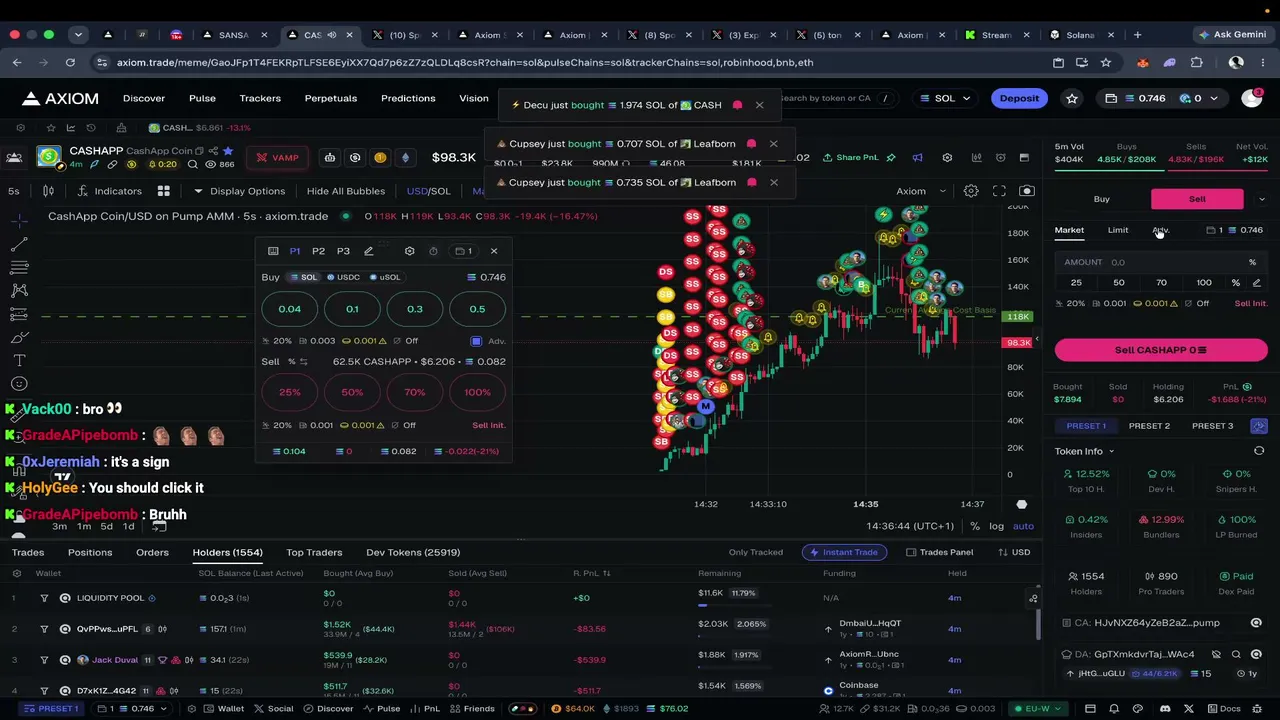Open the wallet selector in trade panel

coord(1235,230)
